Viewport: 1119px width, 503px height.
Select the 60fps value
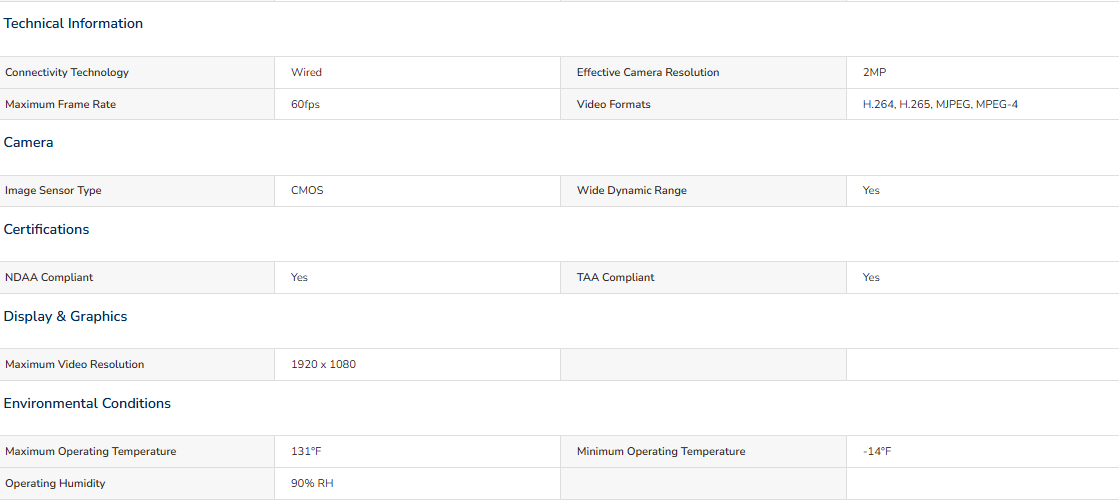point(305,105)
